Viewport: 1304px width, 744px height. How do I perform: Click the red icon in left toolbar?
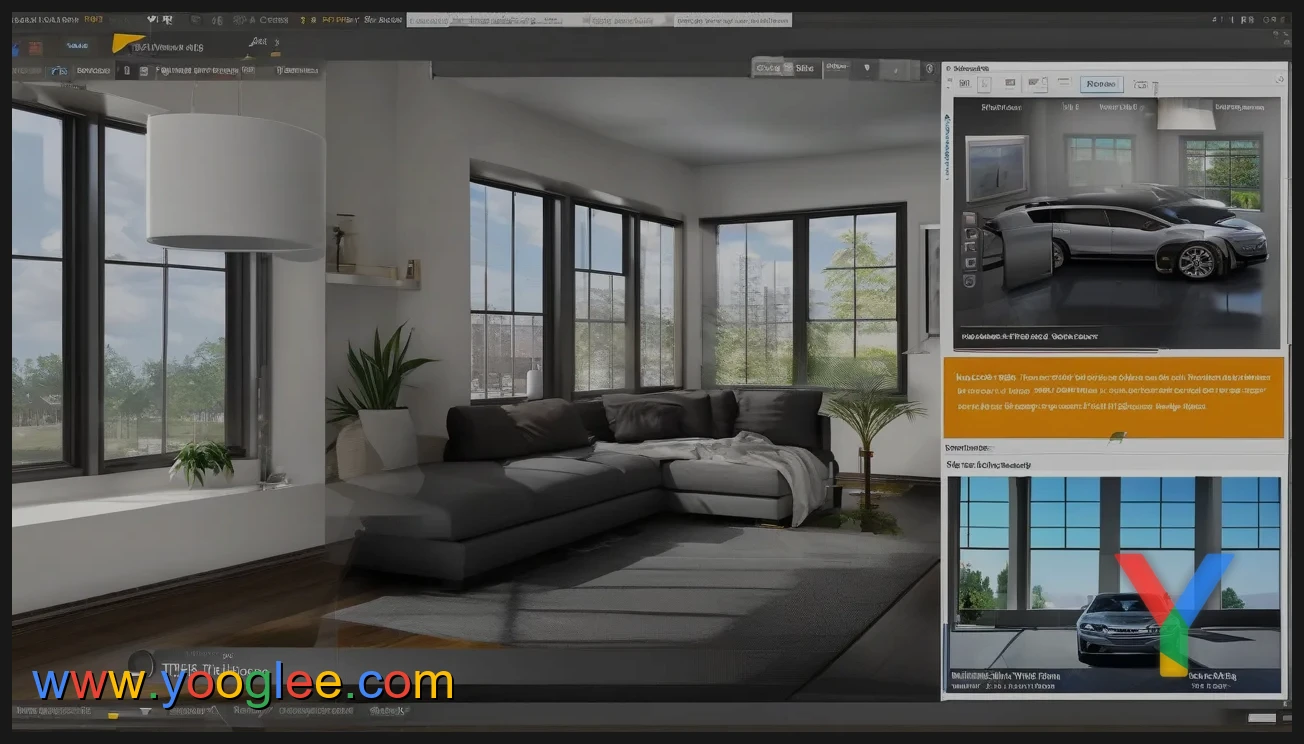click(33, 47)
